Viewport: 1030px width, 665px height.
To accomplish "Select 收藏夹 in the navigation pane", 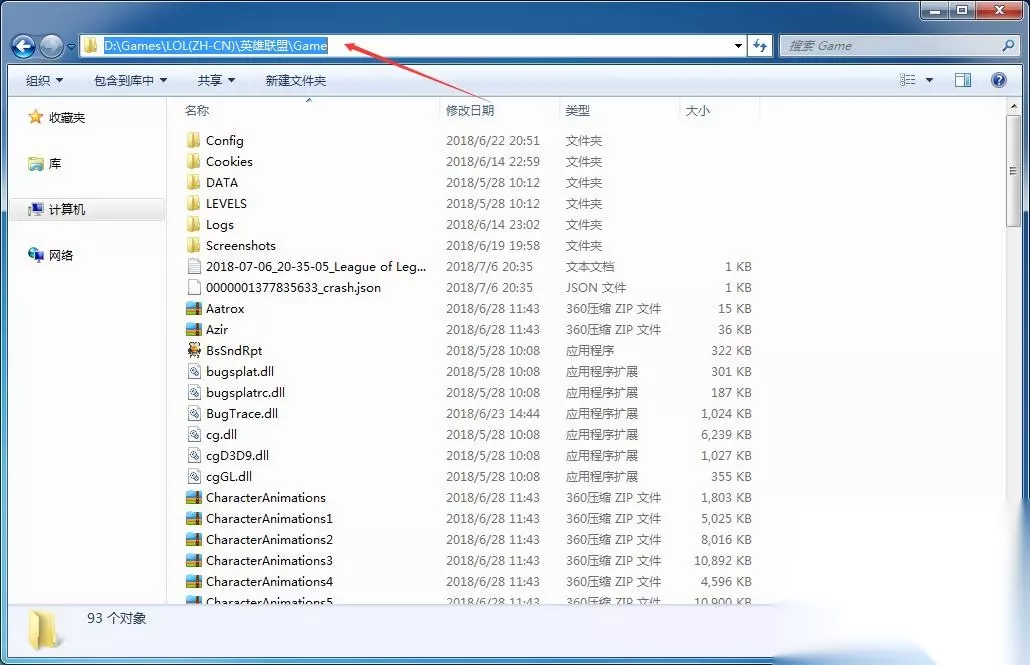I will tap(56, 118).
